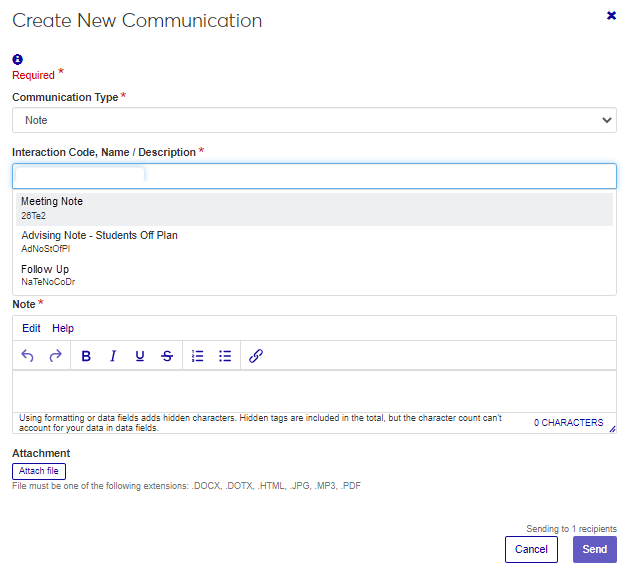Click inside the Interaction Code search field
This screenshot has width=628, height=570.
380,176
